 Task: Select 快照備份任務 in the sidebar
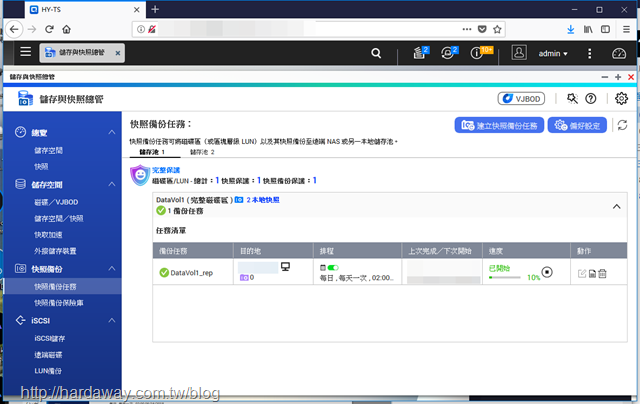click(62, 286)
